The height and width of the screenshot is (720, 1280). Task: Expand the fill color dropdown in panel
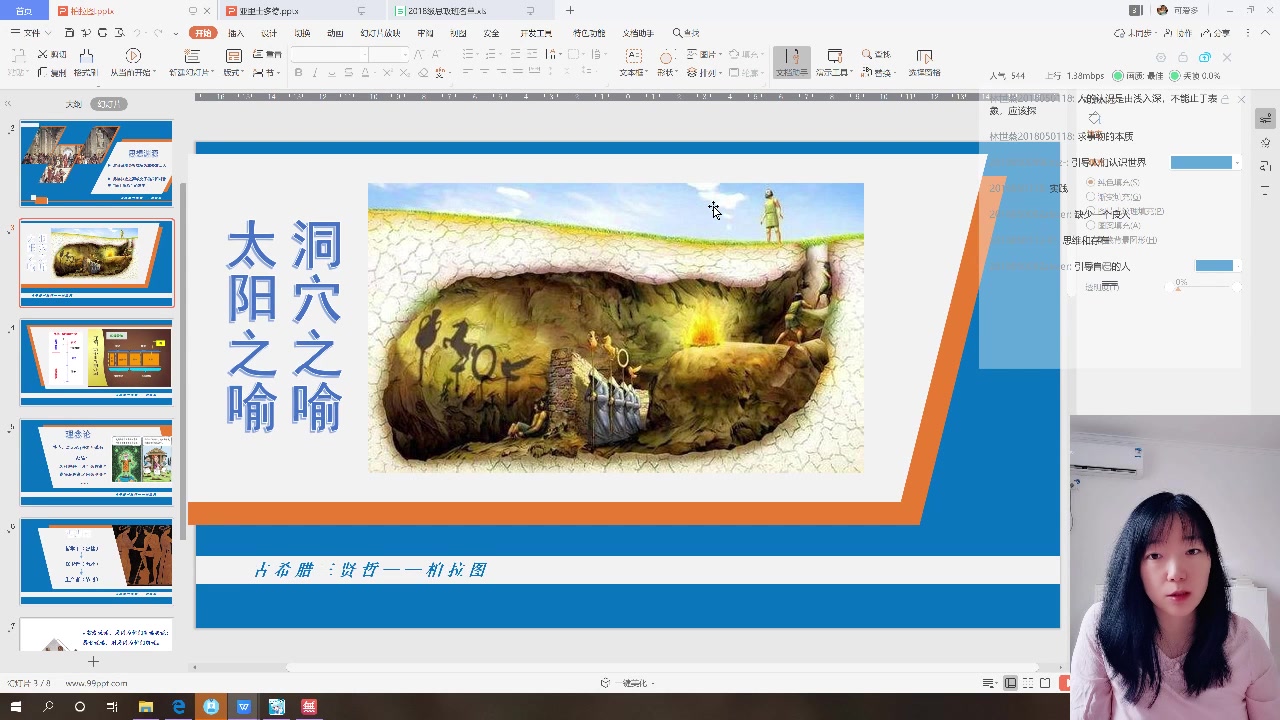pos(1237,162)
